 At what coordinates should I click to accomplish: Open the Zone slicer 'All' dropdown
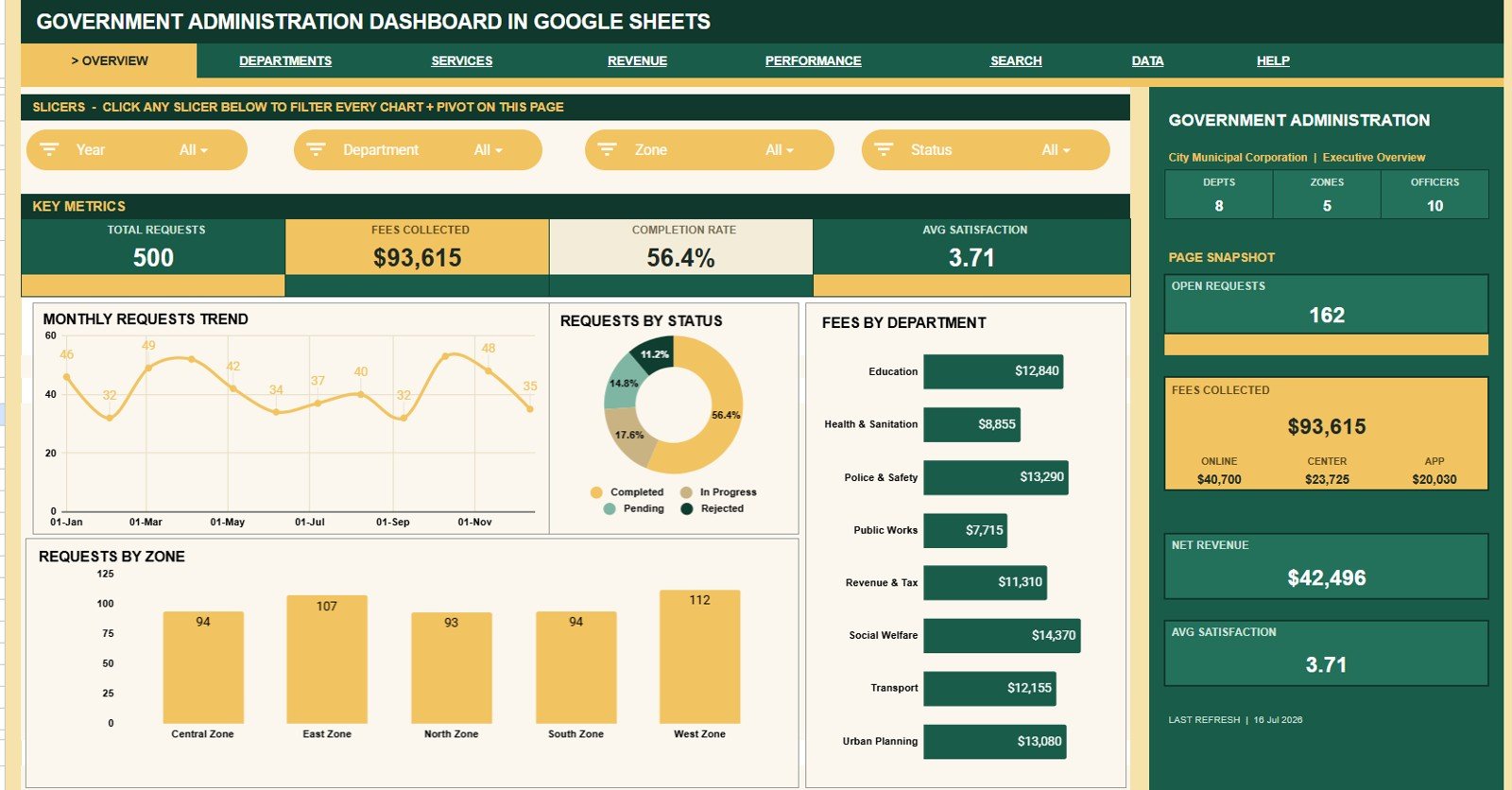pyautogui.click(x=780, y=149)
